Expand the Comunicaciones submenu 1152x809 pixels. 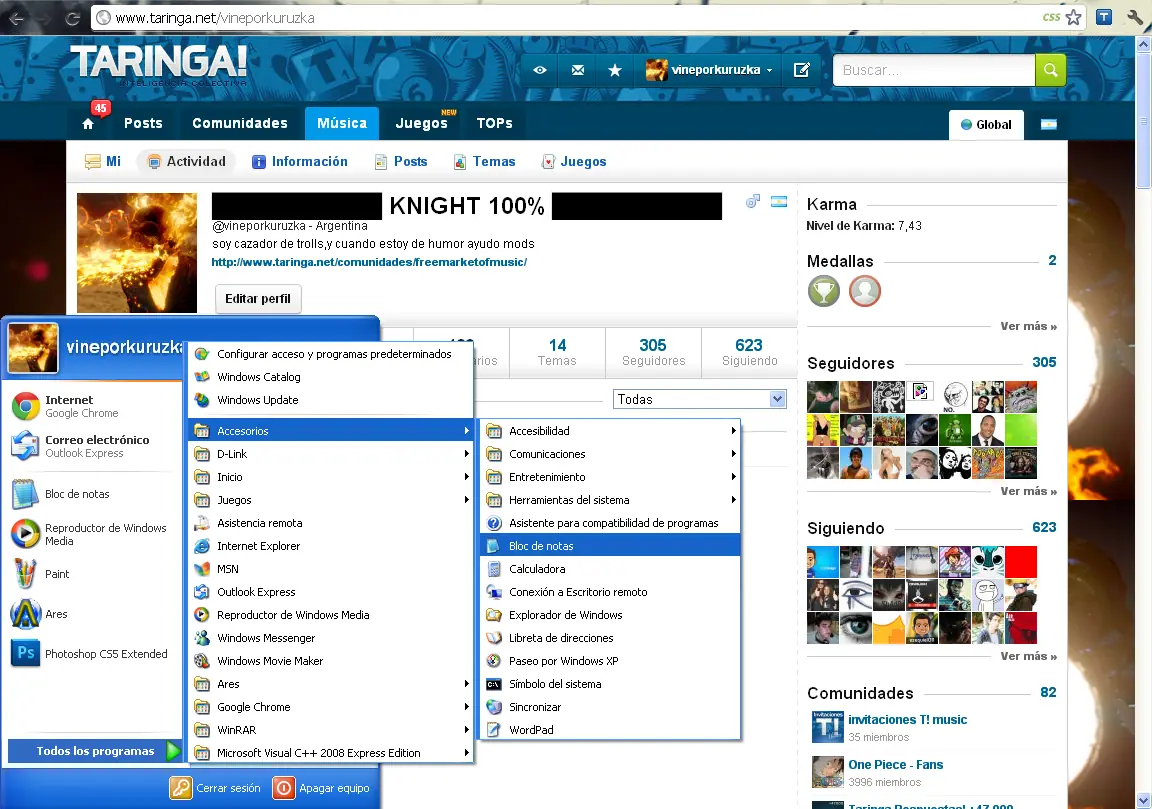[x=610, y=454]
